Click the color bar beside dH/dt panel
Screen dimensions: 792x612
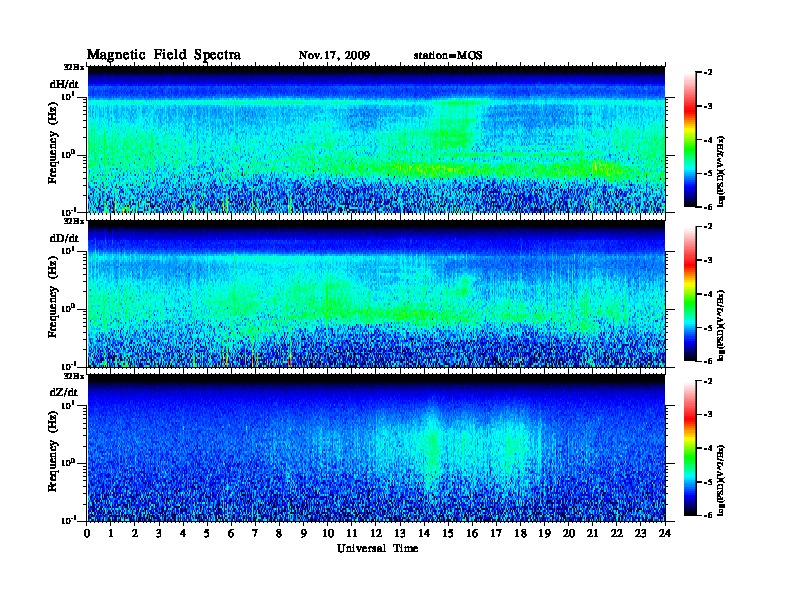tap(690, 139)
